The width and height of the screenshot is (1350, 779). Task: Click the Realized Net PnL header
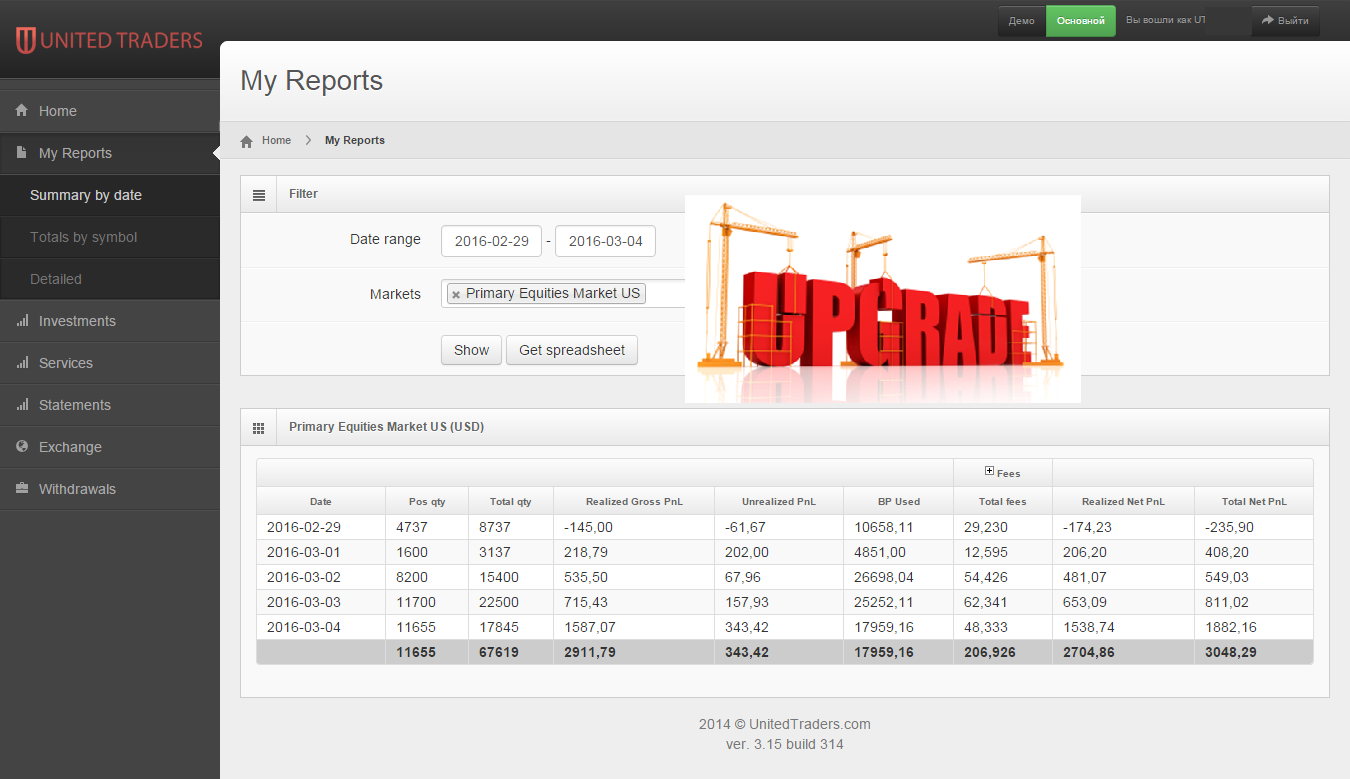click(1123, 501)
